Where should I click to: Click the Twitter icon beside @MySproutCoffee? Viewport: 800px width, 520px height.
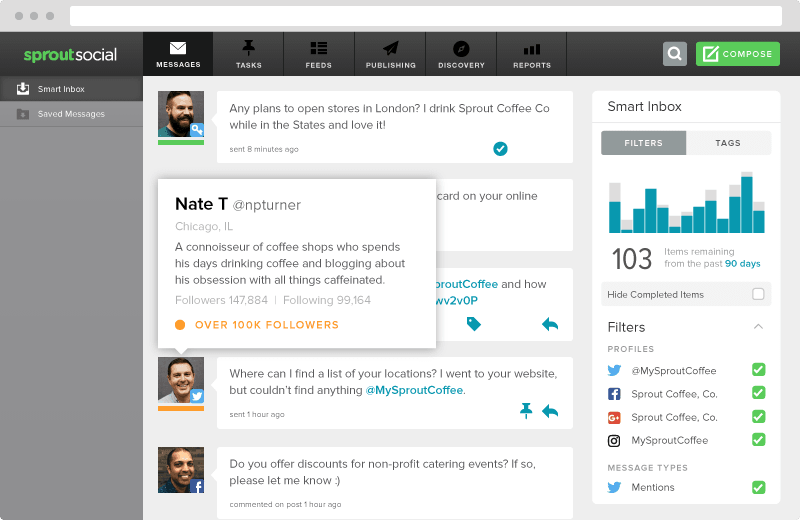(x=614, y=370)
